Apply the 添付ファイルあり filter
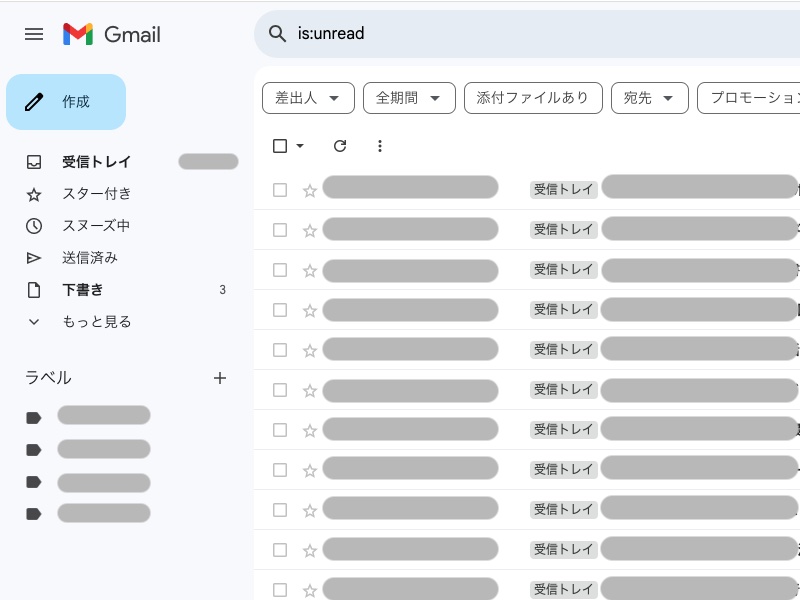This screenshot has width=800, height=600. pos(533,97)
